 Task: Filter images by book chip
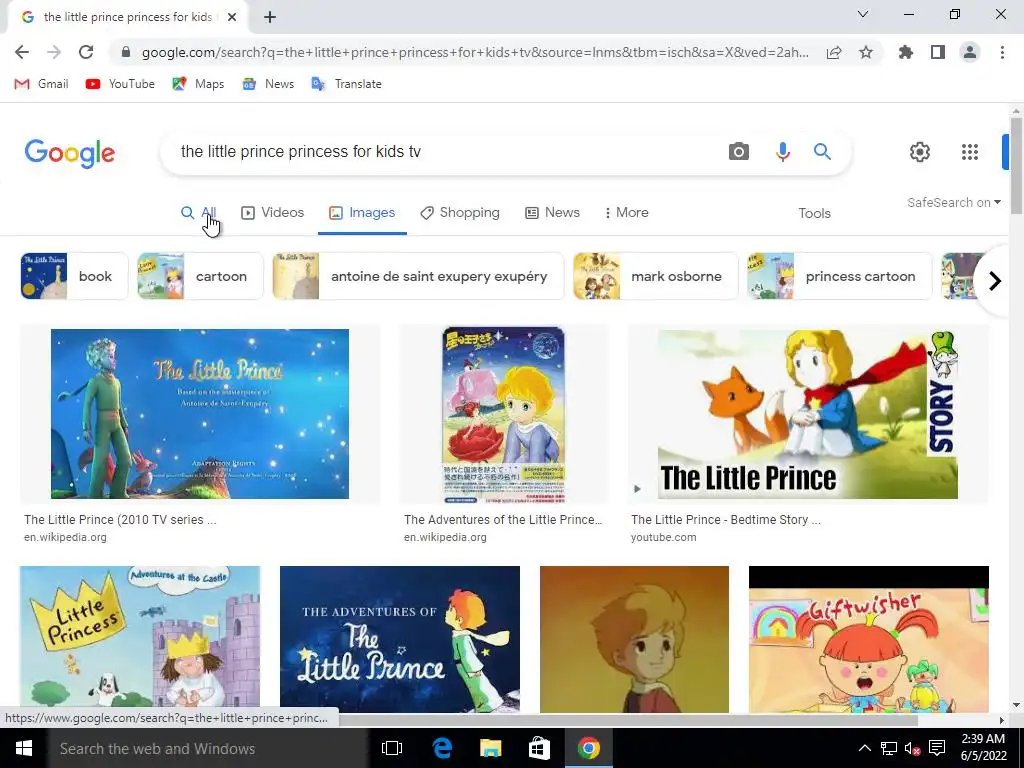tap(74, 276)
